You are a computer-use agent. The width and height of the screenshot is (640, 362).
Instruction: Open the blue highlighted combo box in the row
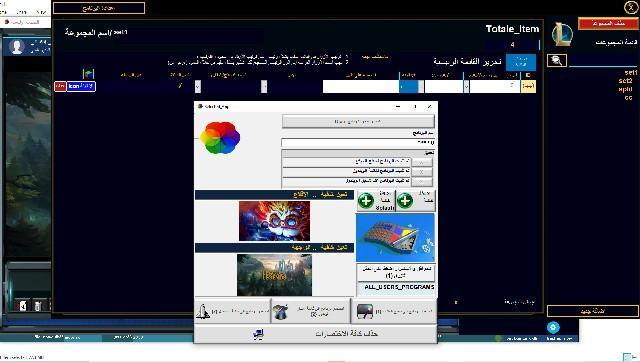point(411,86)
